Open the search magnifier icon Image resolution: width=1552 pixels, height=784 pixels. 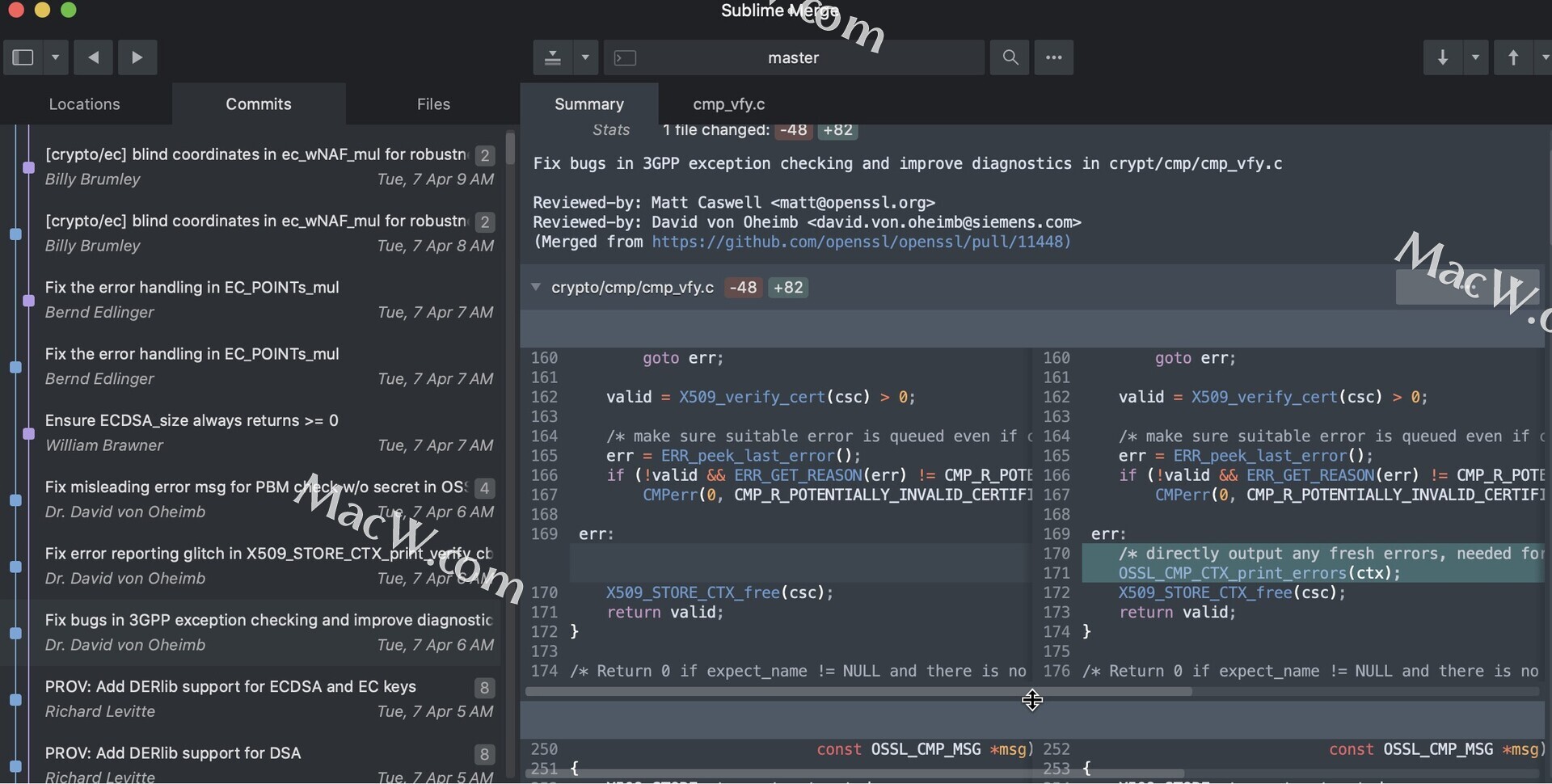(x=1010, y=57)
